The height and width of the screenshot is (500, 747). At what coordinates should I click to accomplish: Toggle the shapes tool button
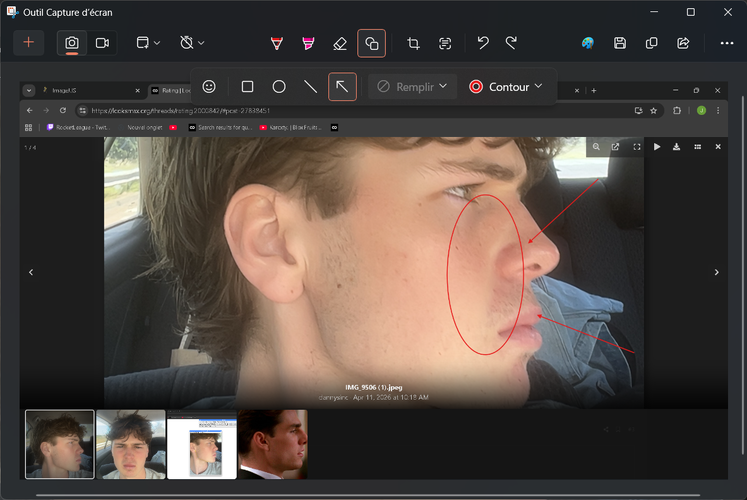[372, 43]
